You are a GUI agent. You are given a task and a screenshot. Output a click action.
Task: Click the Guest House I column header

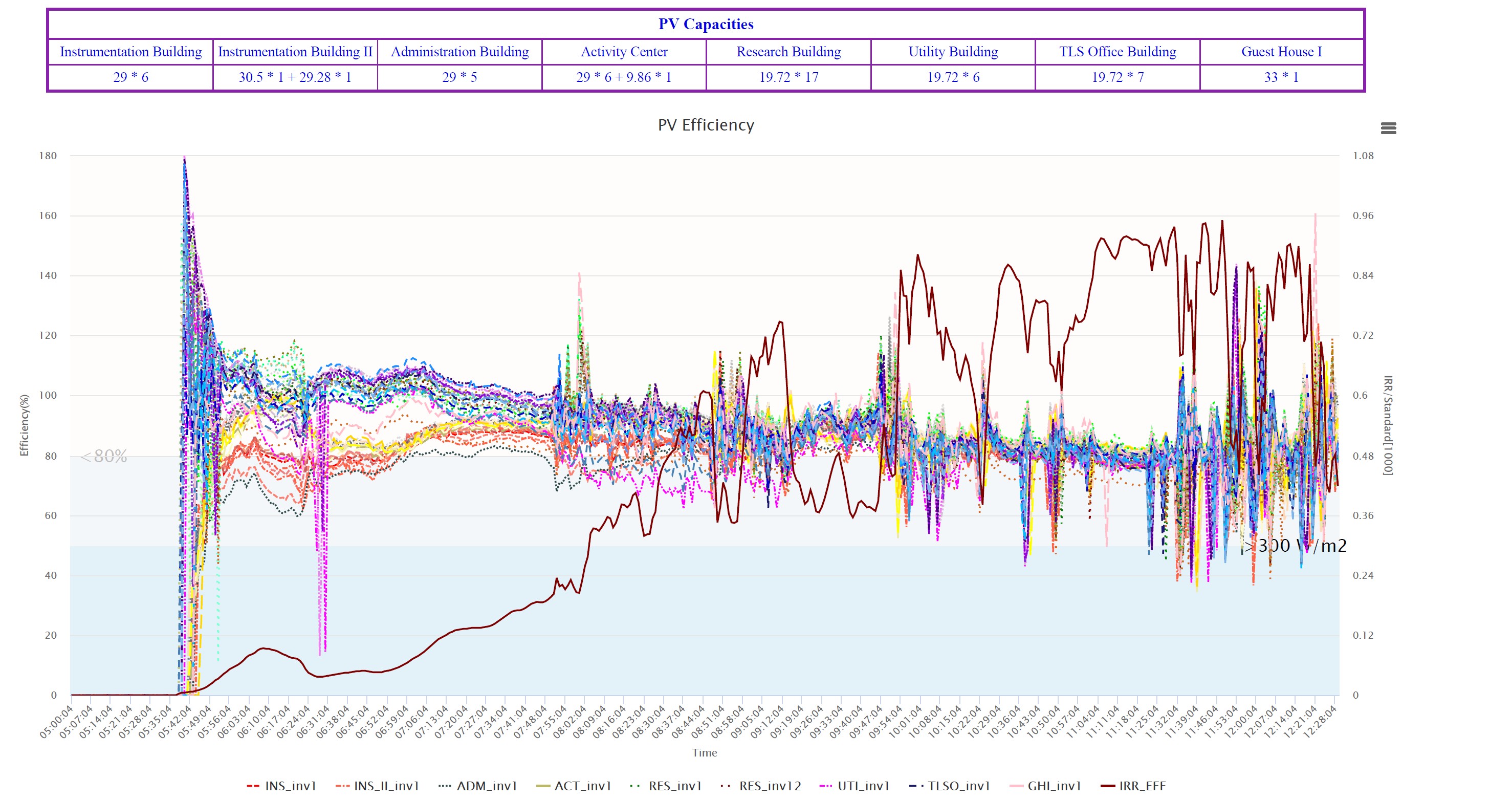coord(1281,52)
